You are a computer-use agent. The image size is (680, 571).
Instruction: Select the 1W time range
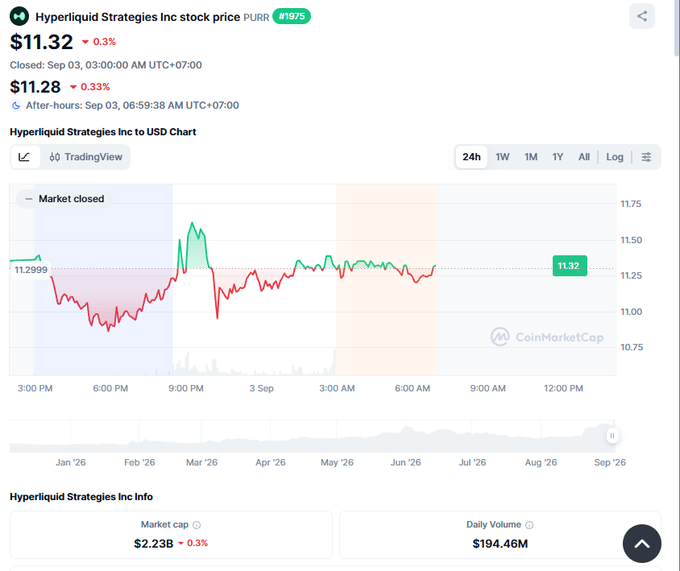point(502,157)
